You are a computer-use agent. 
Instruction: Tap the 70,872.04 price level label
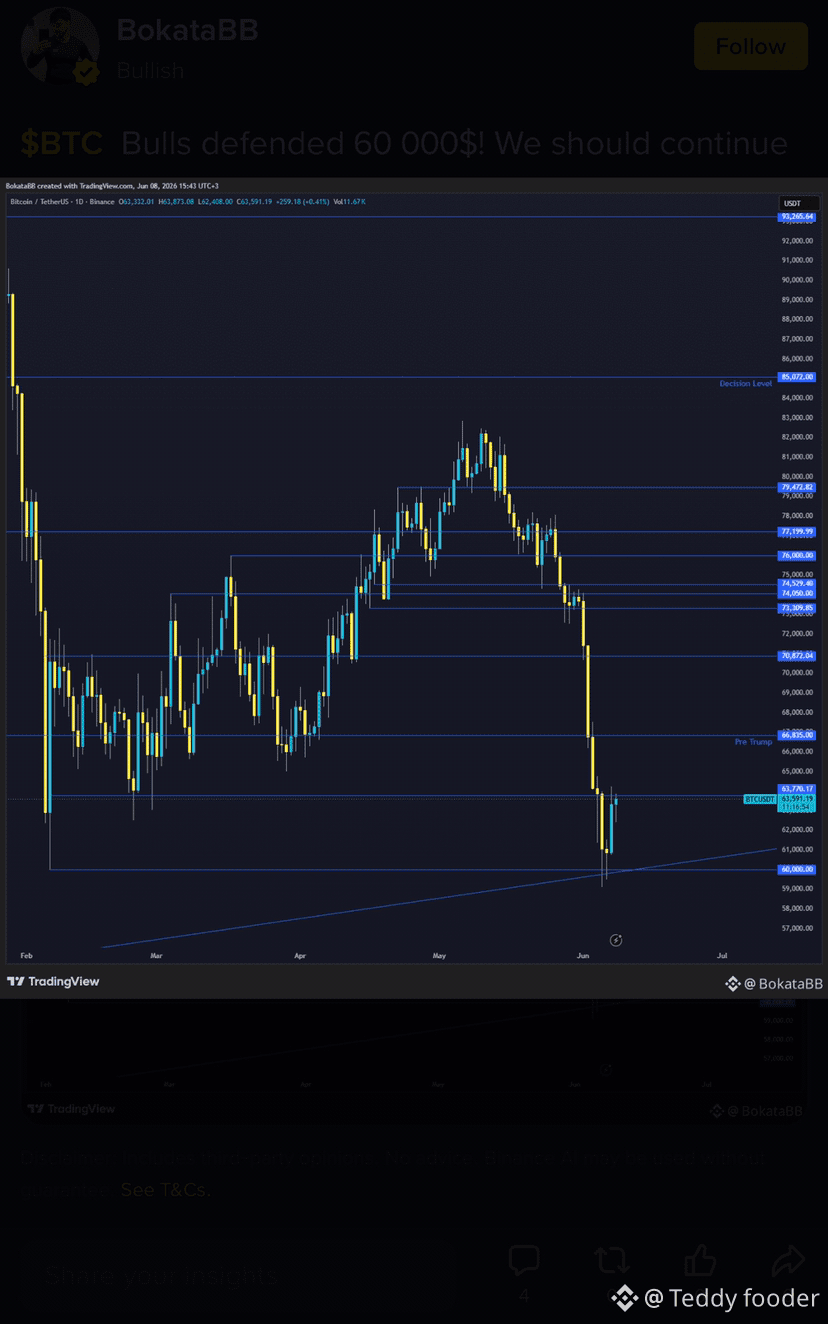(798, 656)
